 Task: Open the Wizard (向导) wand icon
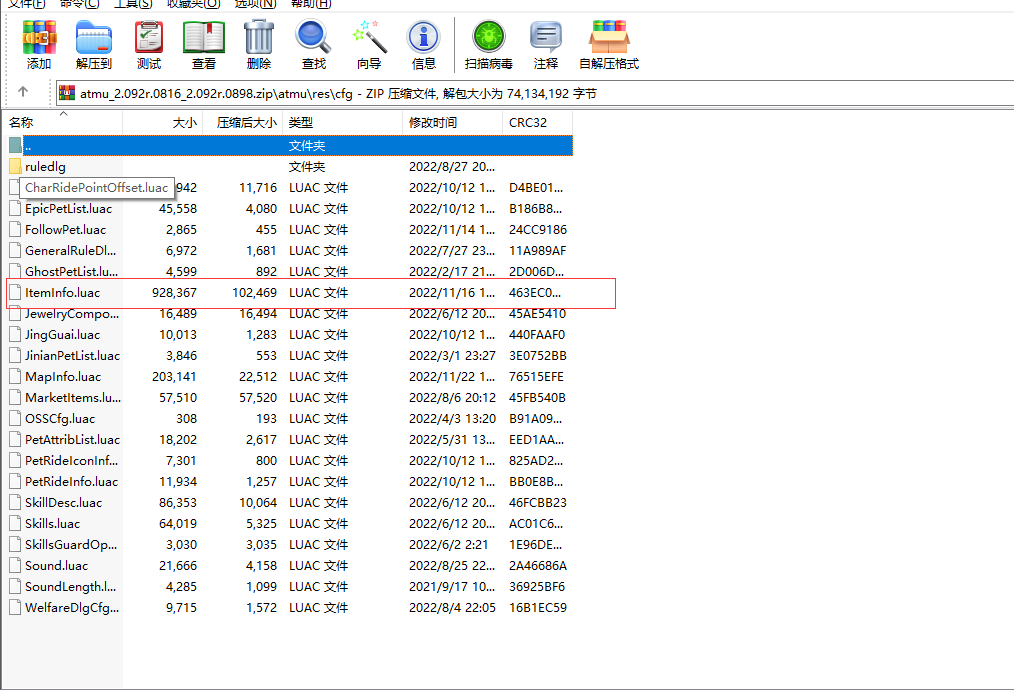369,38
